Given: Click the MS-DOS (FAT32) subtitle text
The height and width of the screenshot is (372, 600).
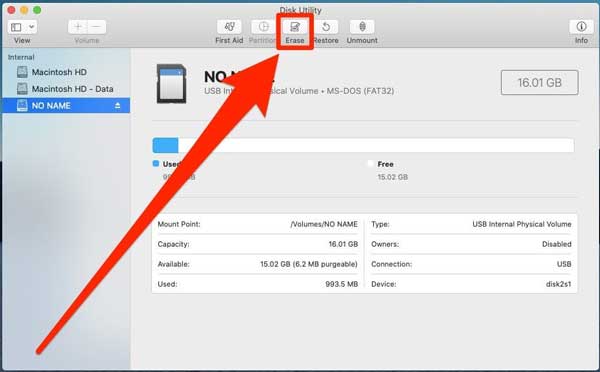Looking at the screenshot, I should (360, 91).
